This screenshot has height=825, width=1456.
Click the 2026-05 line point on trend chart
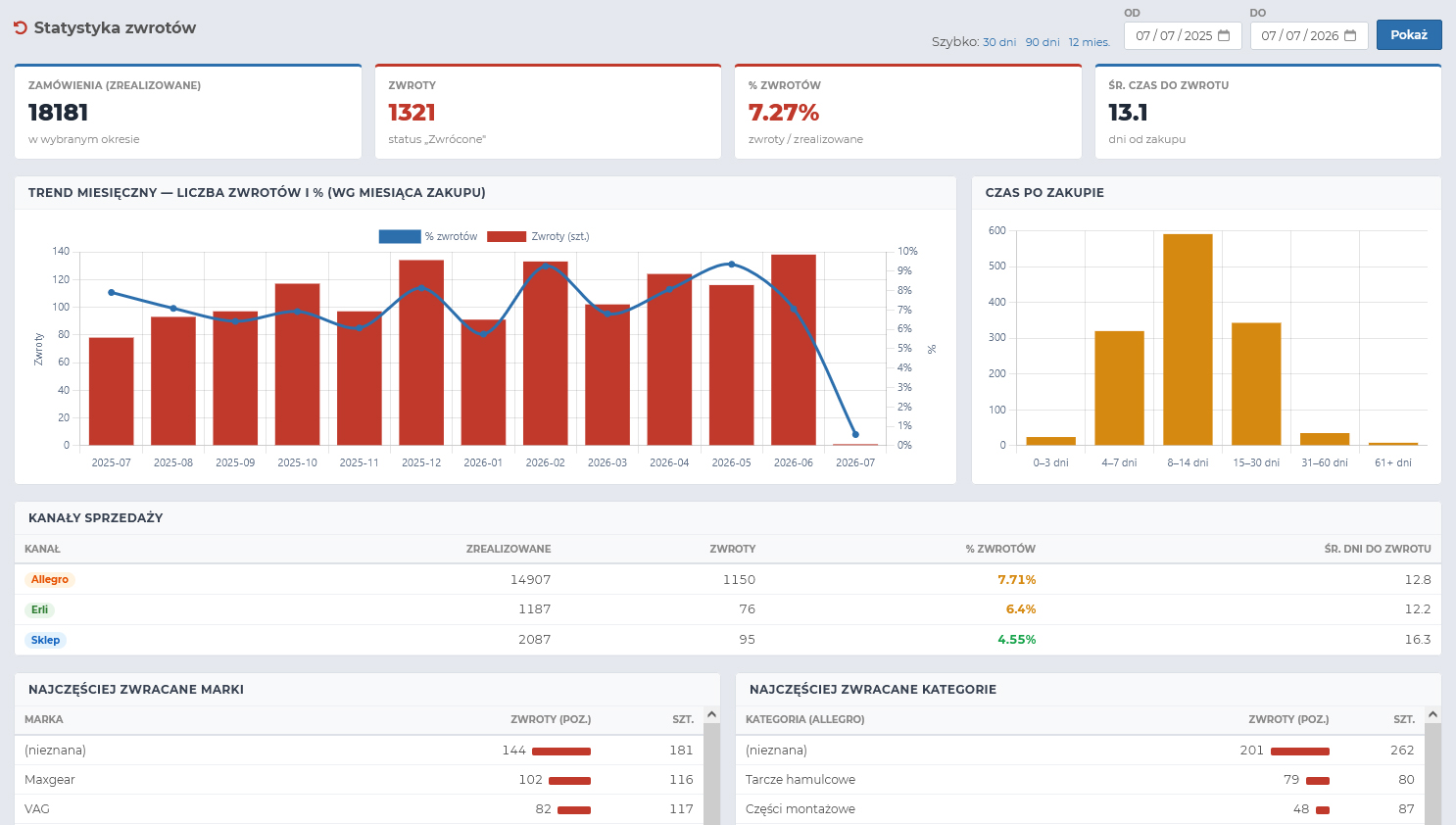click(x=732, y=264)
